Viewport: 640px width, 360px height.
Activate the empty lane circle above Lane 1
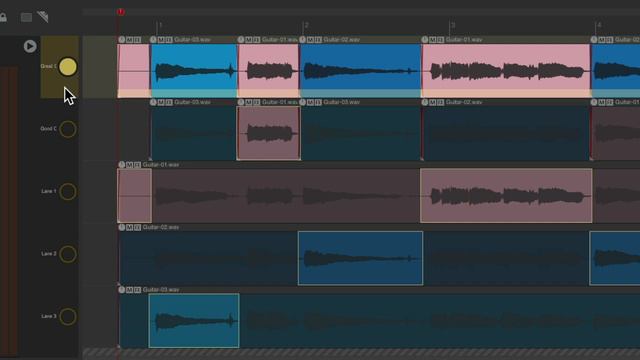tap(68, 129)
